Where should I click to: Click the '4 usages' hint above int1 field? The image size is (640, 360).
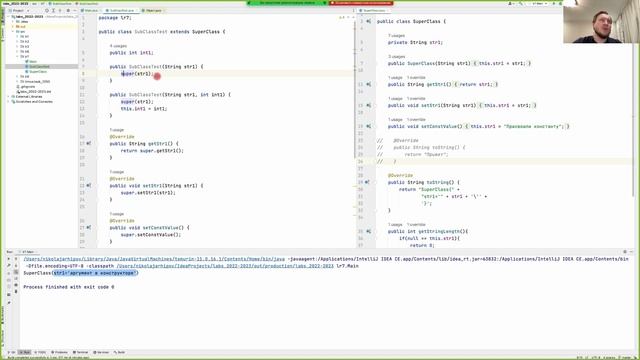pyautogui.click(x=118, y=46)
